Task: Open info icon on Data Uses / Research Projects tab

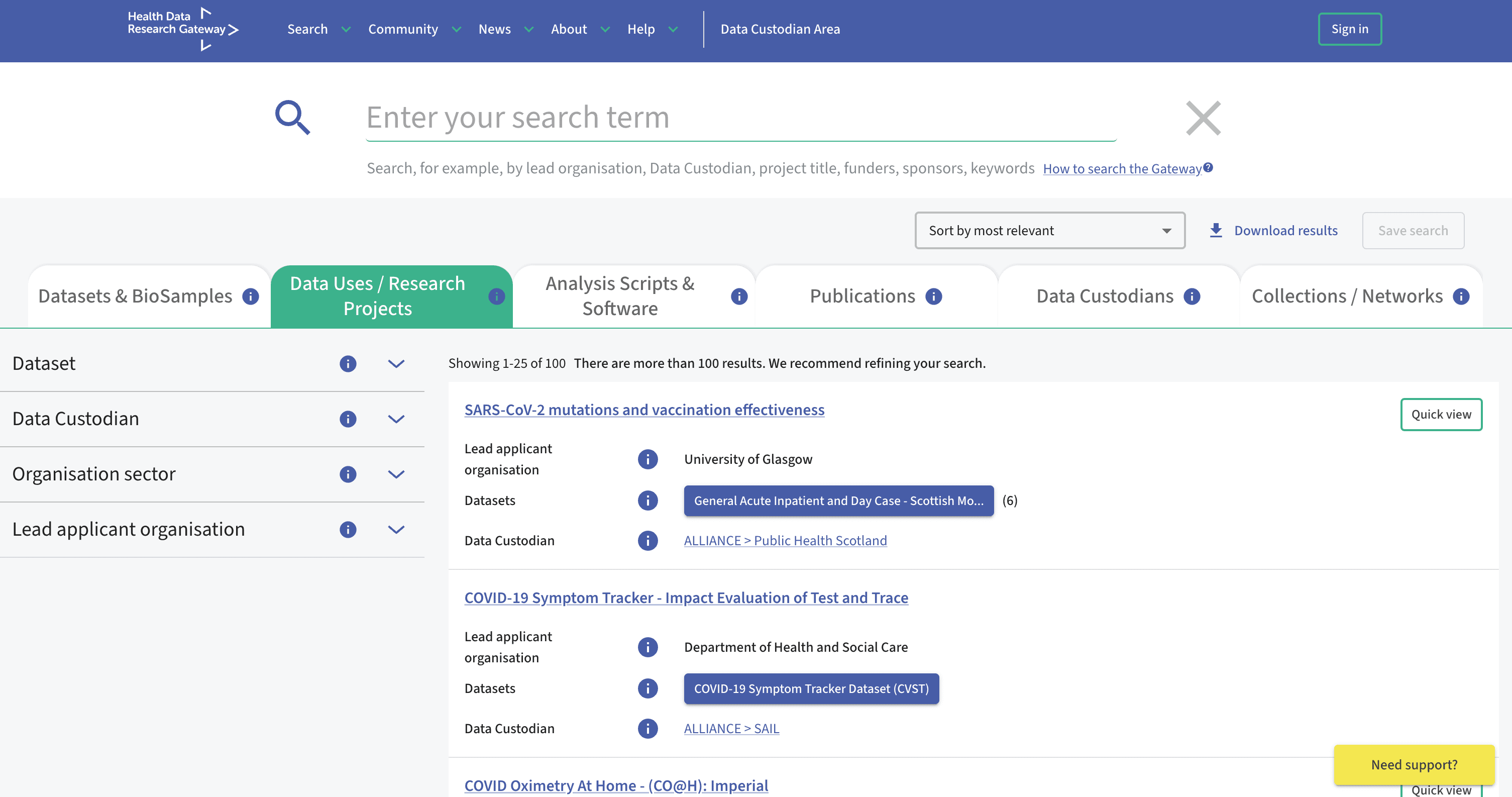Action: pyautogui.click(x=497, y=296)
